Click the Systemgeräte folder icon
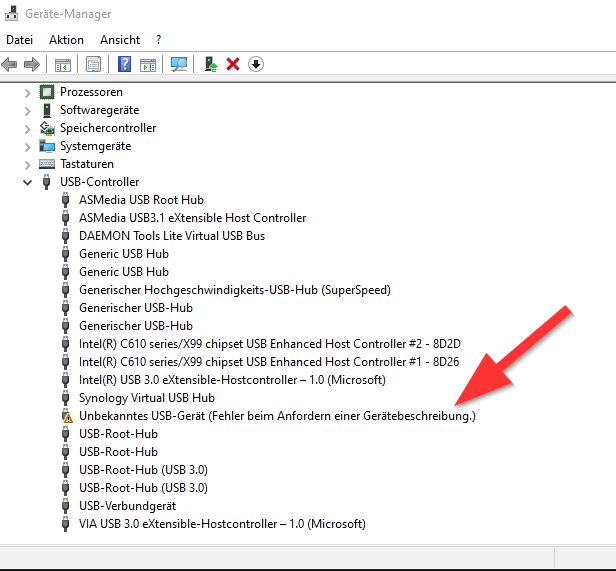This screenshot has width=616, height=571. pos(47,146)
